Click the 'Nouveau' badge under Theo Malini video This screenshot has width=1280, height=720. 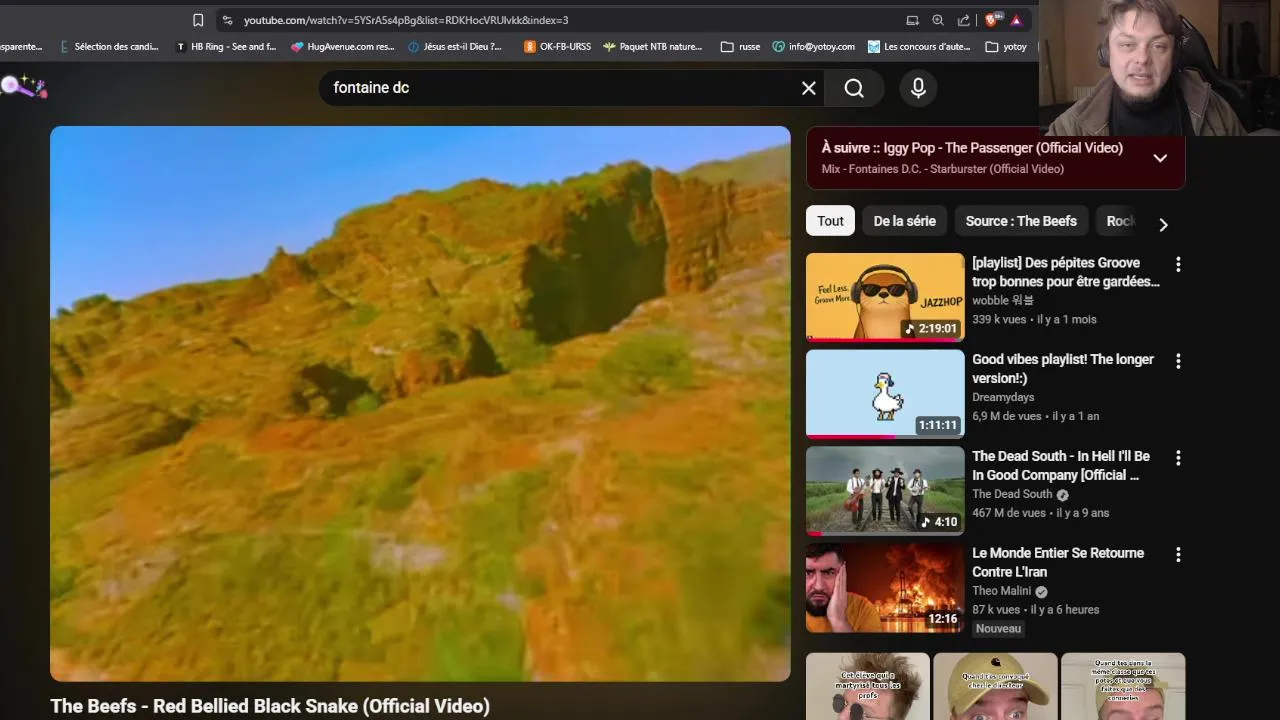point(998,629)
